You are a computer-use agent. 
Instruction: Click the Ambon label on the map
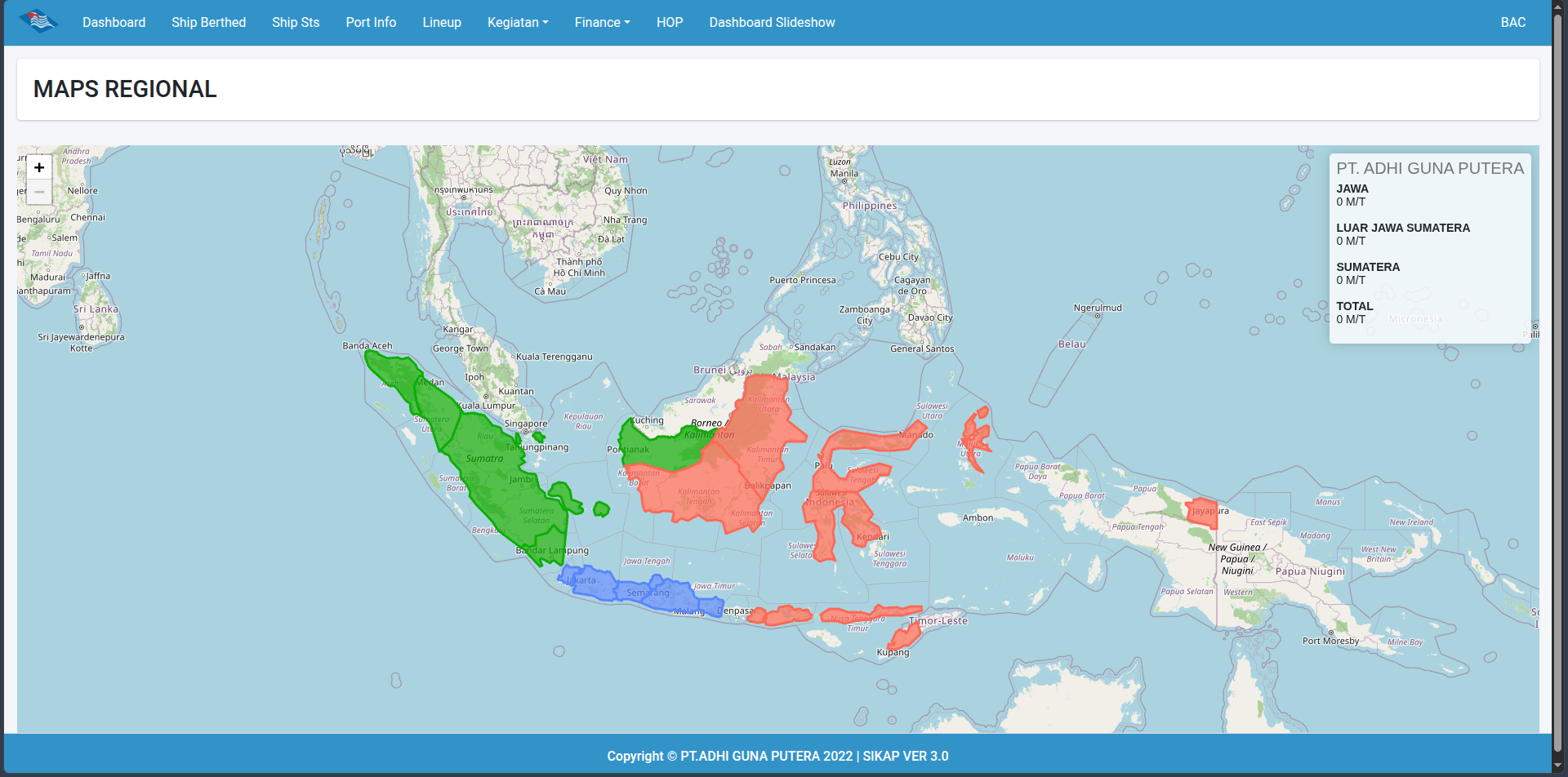click(x=978, y=517)
